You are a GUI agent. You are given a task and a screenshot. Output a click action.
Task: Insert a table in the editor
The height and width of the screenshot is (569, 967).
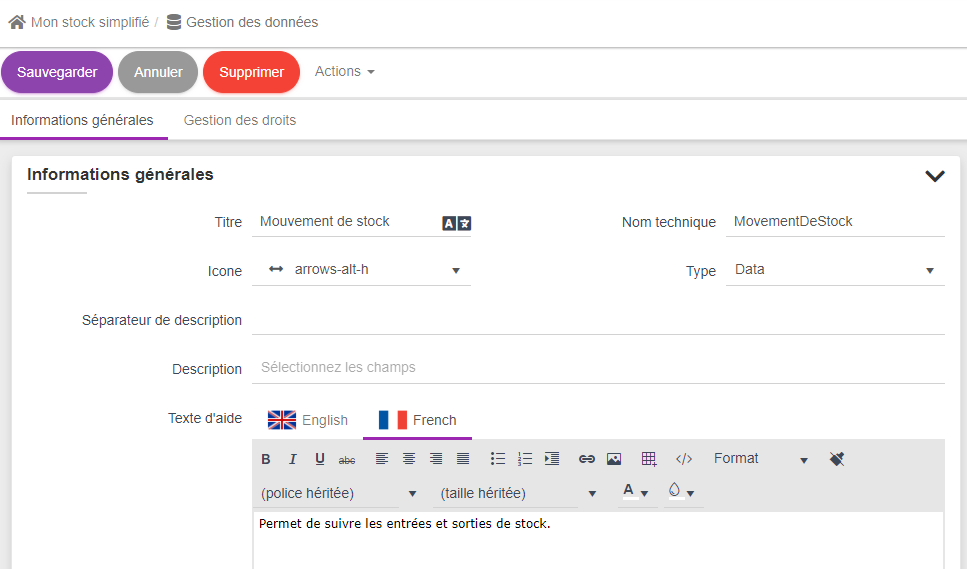coord(649,459)
